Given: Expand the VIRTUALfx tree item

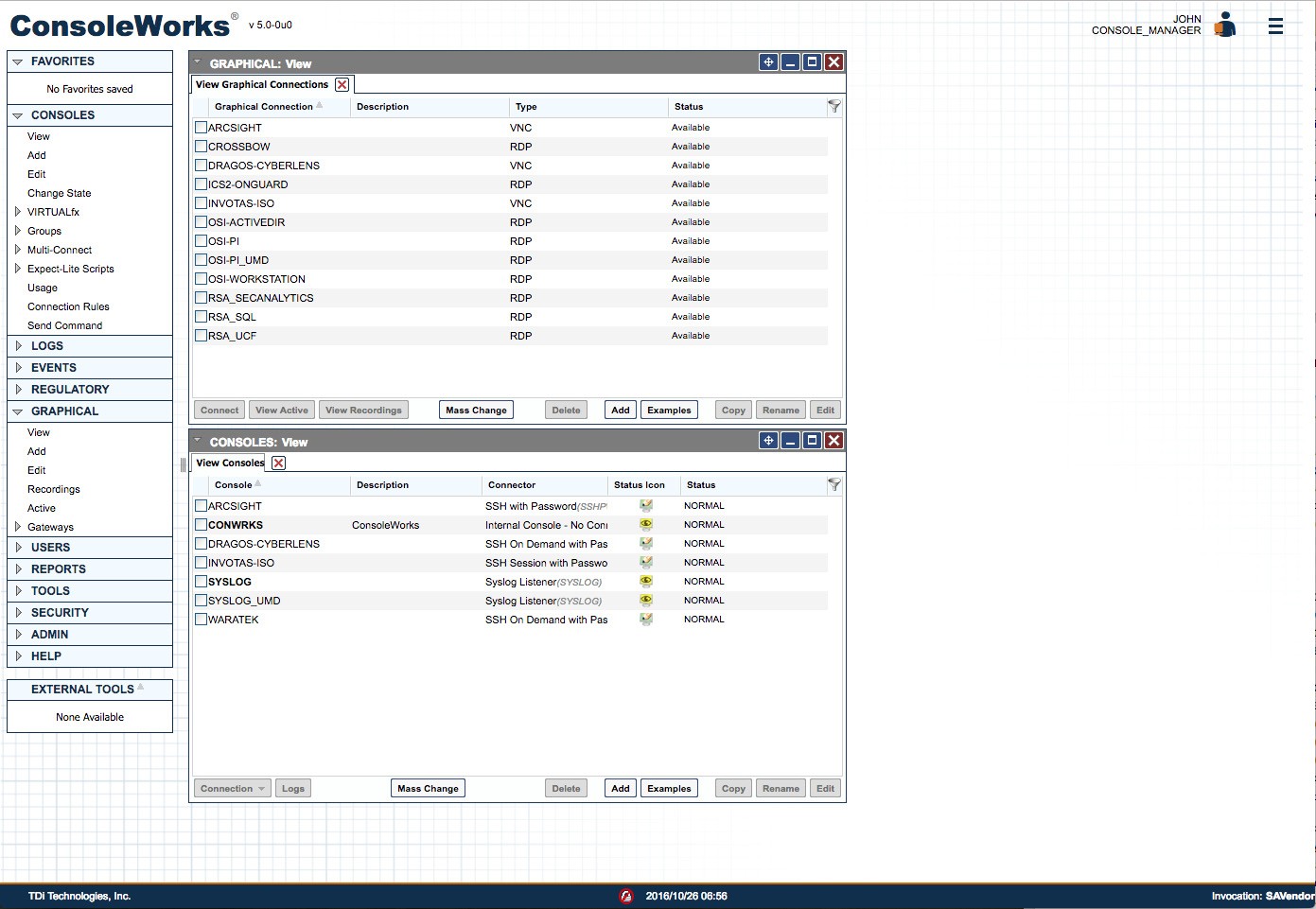Looking at the screenshot, I should pyautogui.click(x=17, y=212).
